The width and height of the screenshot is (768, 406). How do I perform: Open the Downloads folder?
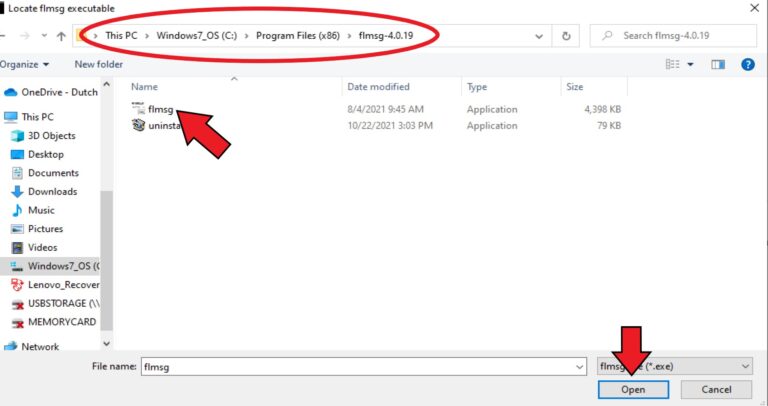coord(44,191)
